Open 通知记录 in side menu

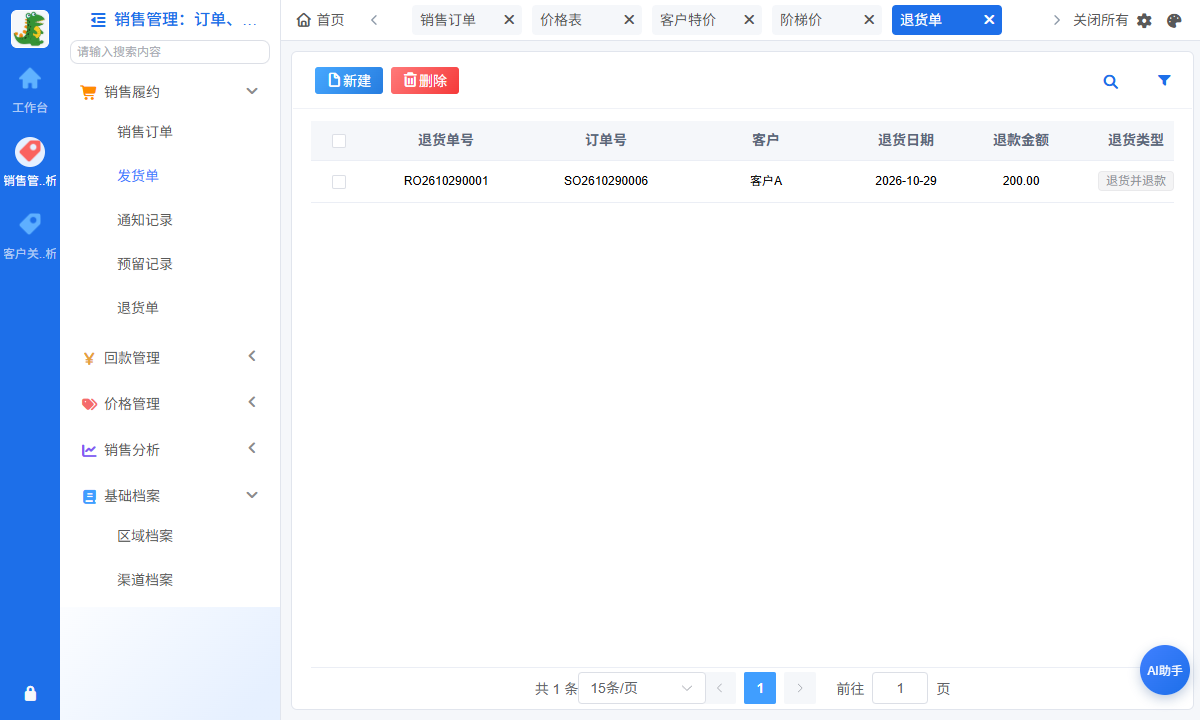[x=145, y=220]
